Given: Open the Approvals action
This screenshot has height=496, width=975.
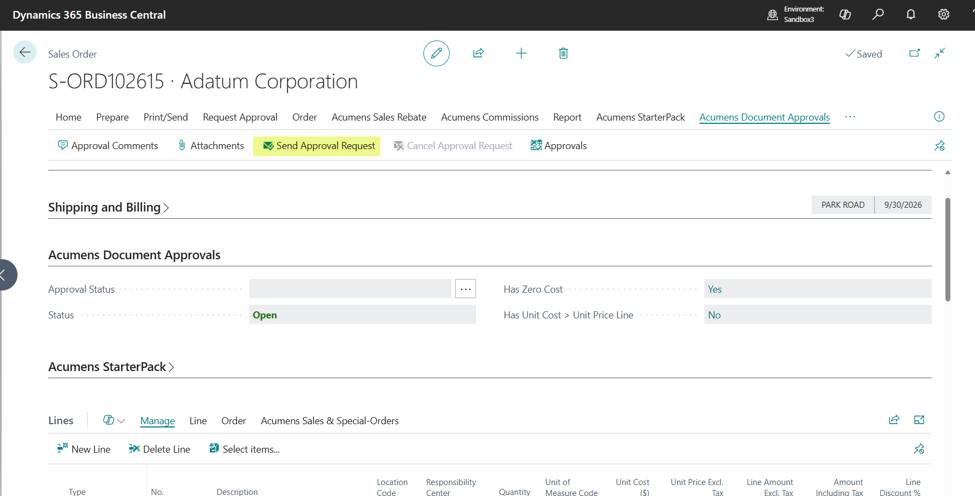Looking at the screenshot, I should click(558, 146).
